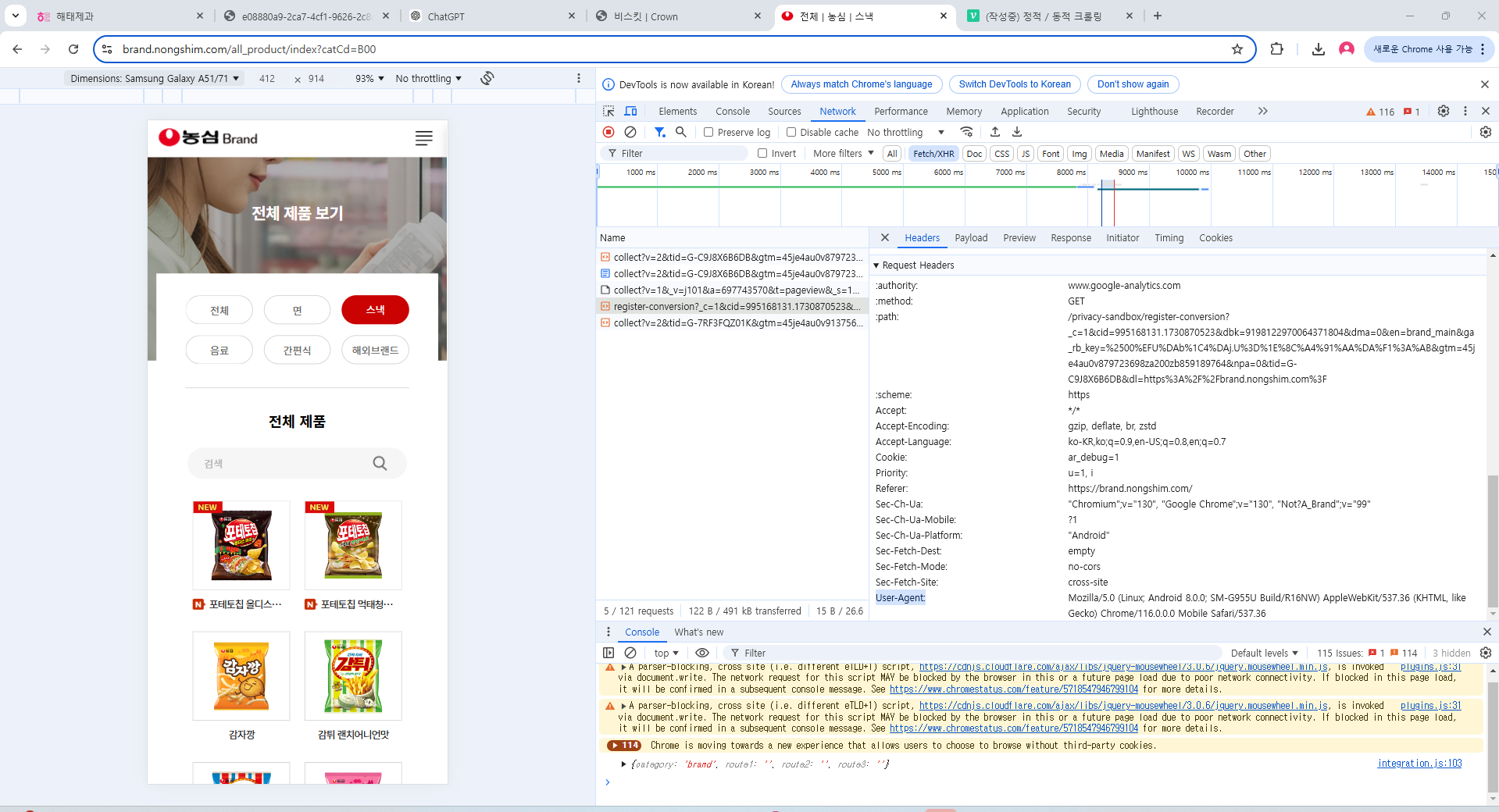Open device toolbar throttling dropdown
1499x812 pixels.
coord(428,78)
